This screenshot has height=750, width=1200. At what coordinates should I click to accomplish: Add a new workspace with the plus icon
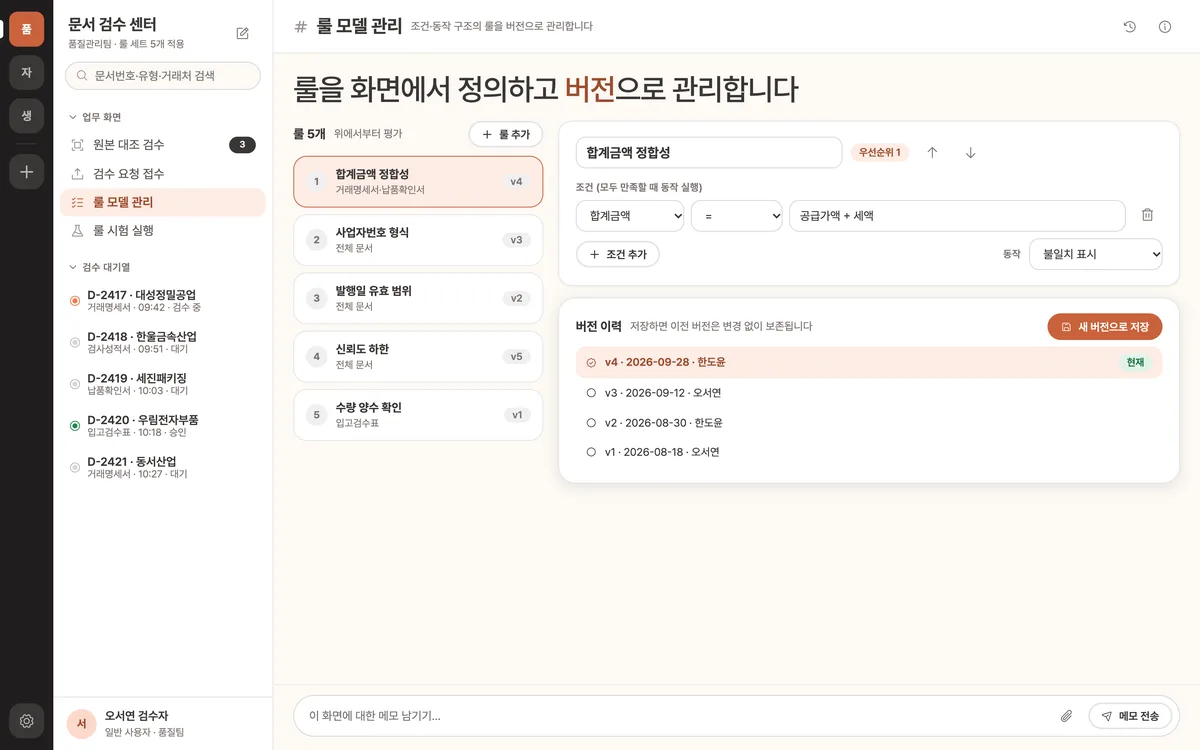pyautogui.click(x=26, y=172)
